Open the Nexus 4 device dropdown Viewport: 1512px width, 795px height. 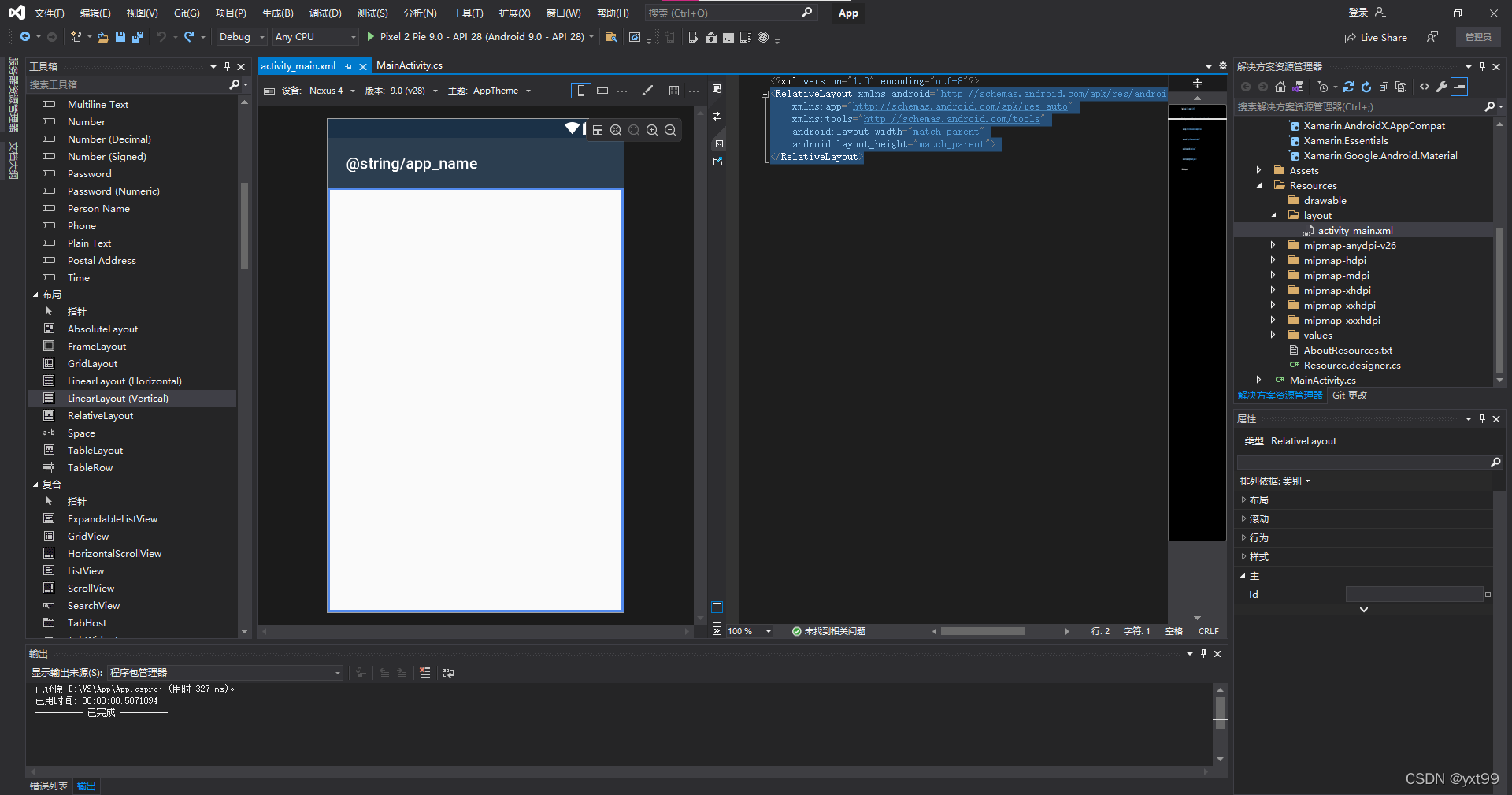click(332, 91)
